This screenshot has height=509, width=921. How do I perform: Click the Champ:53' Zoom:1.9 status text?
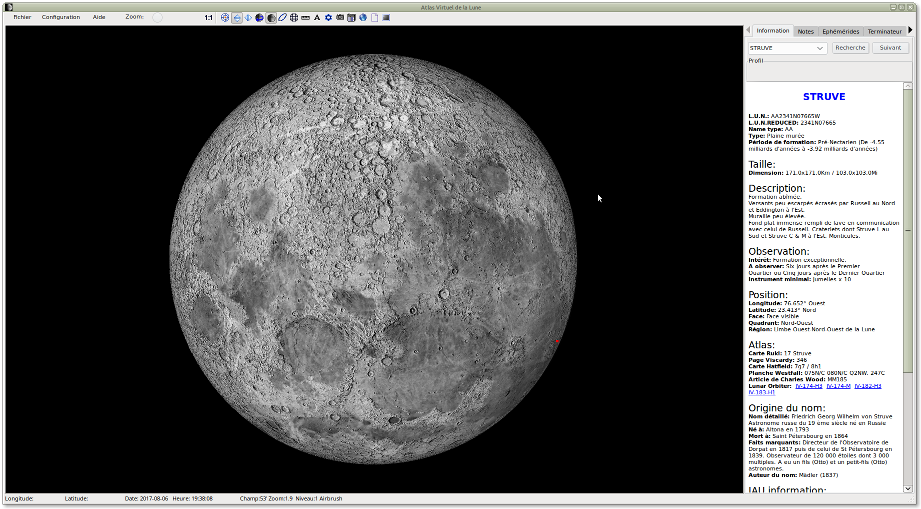[x=266, y=498]
